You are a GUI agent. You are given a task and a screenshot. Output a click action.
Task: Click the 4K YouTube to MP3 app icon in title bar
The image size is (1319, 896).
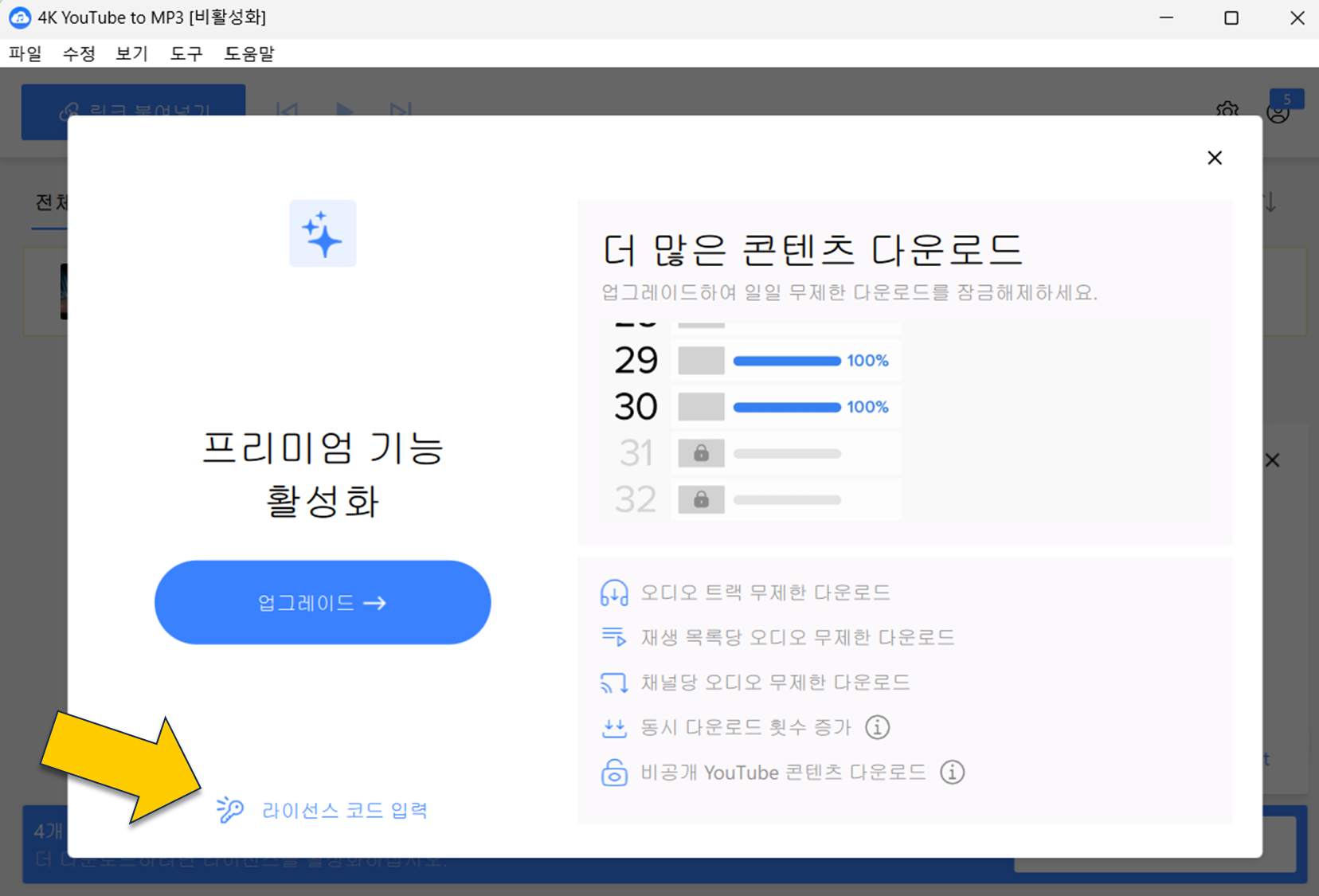20,18
